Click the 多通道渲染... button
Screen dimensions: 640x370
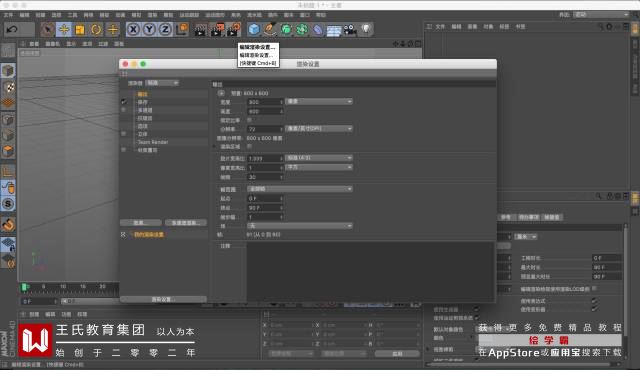(186, 223)
